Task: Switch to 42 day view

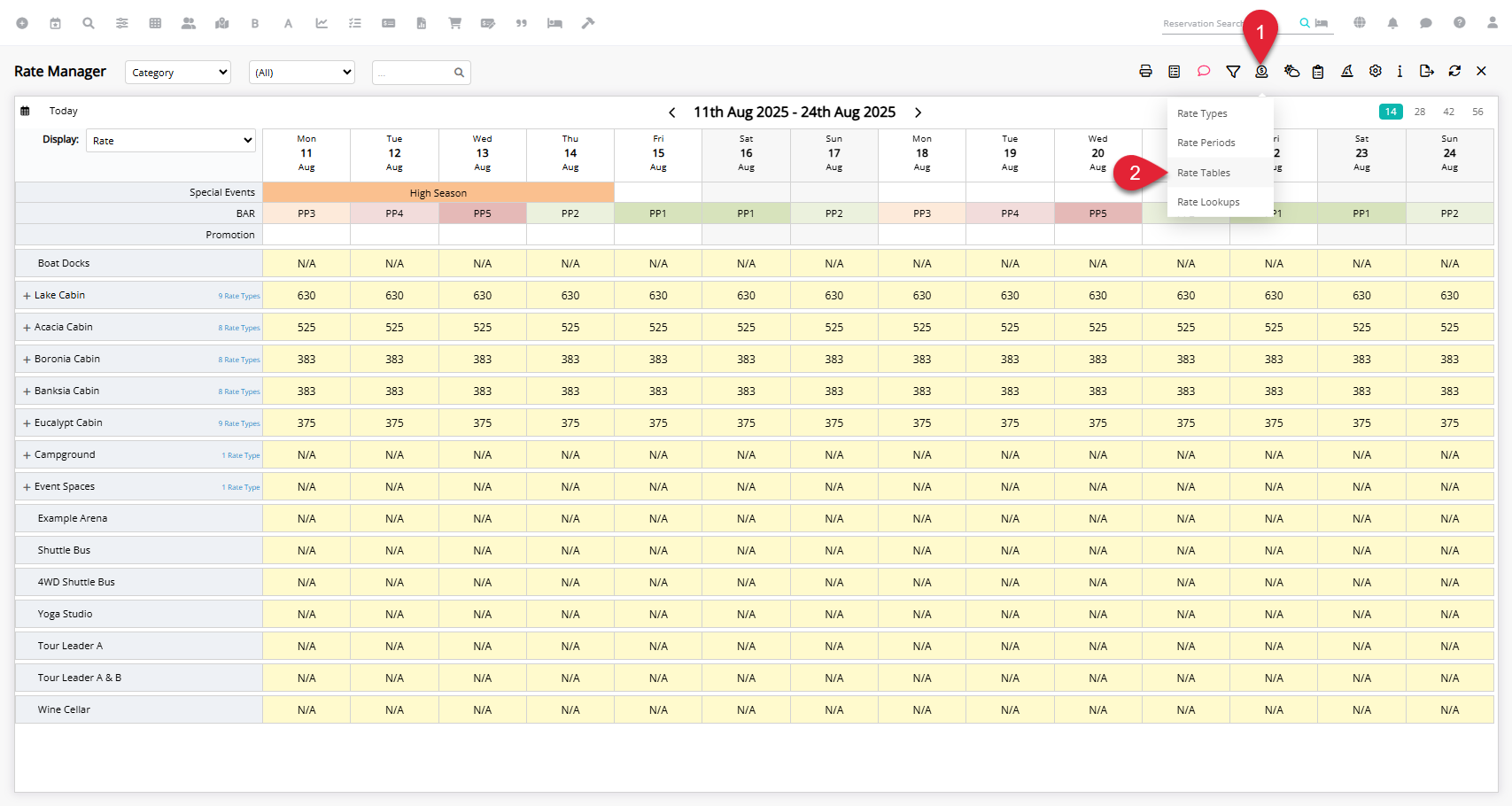Action: click(1449, 112)
